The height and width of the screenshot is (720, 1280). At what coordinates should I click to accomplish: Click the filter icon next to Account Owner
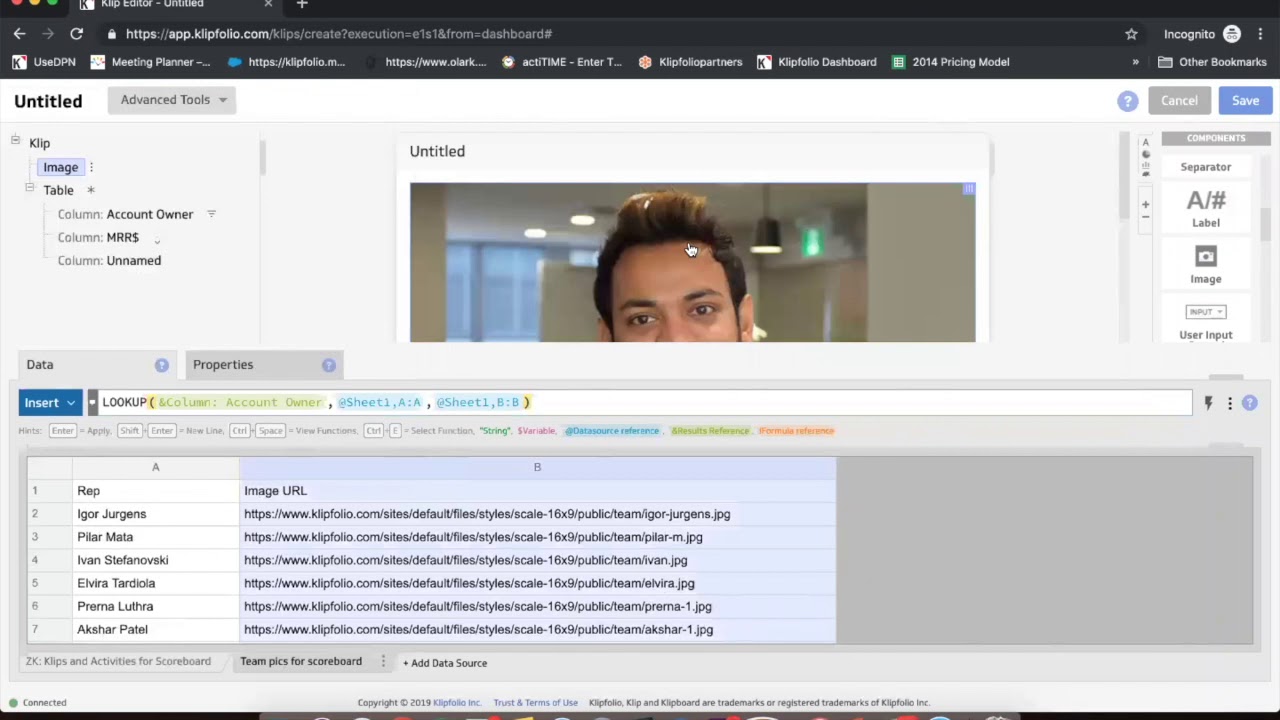click(211, 214)
